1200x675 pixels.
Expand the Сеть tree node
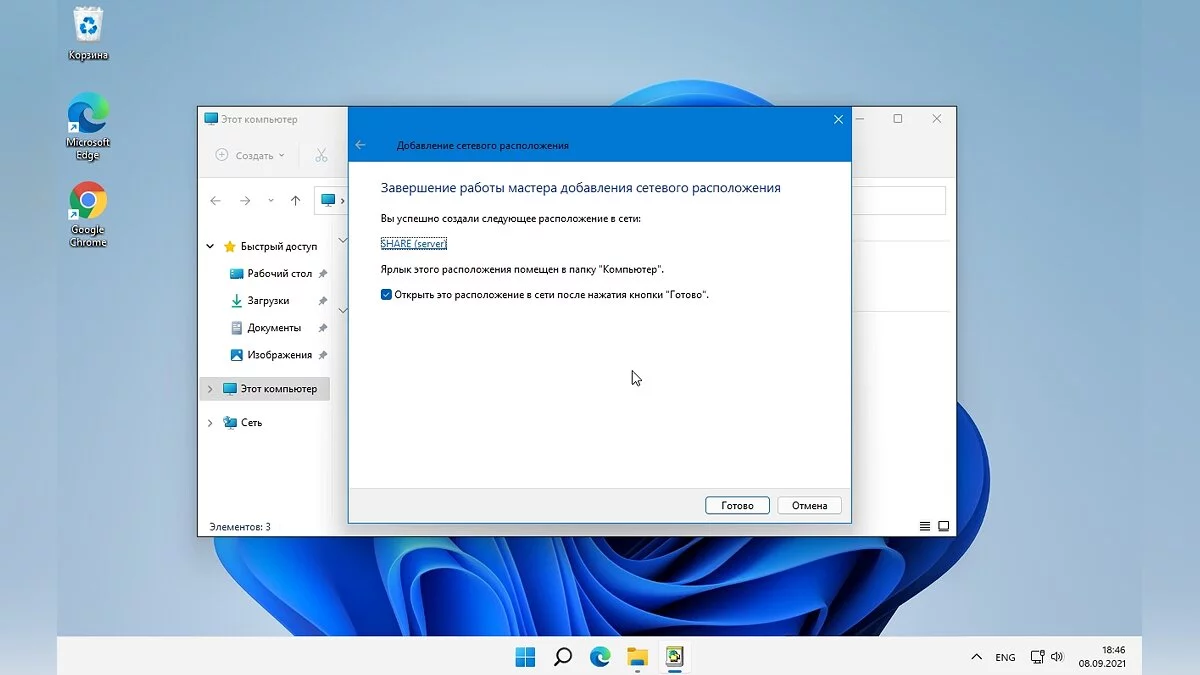pos(210,423)
